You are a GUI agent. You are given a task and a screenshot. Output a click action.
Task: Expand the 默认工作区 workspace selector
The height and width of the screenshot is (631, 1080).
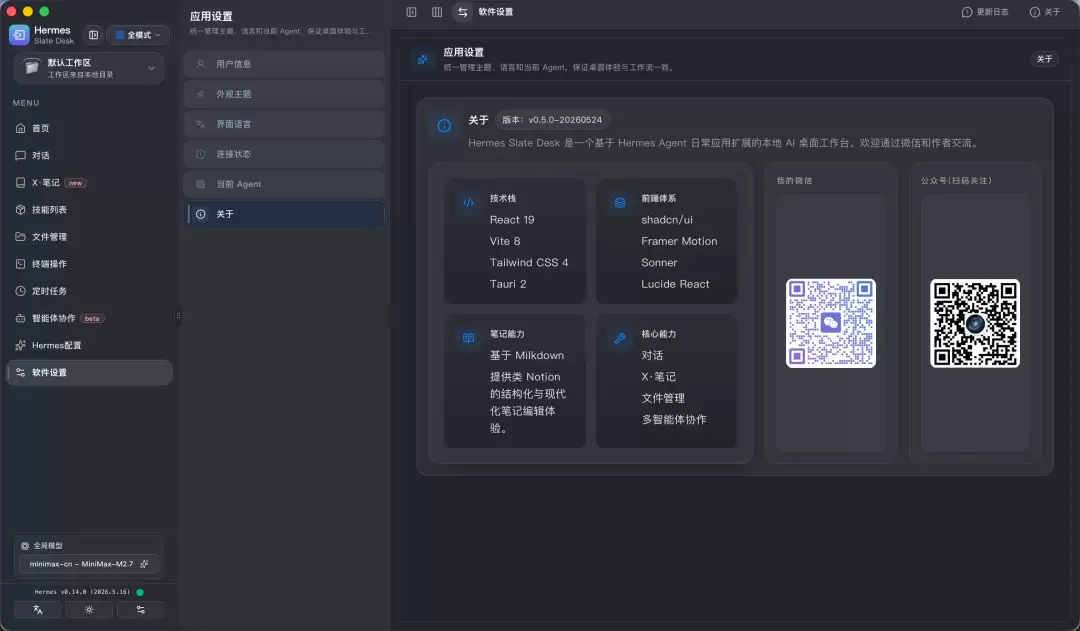coord(89,68)
